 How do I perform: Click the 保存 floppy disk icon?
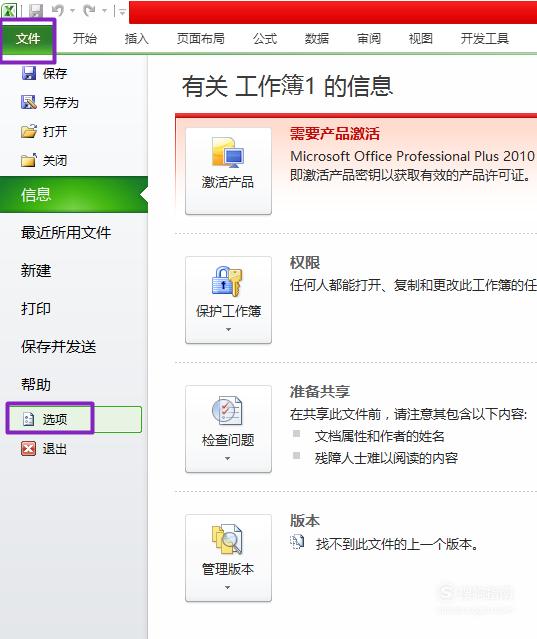click(29, 73)
